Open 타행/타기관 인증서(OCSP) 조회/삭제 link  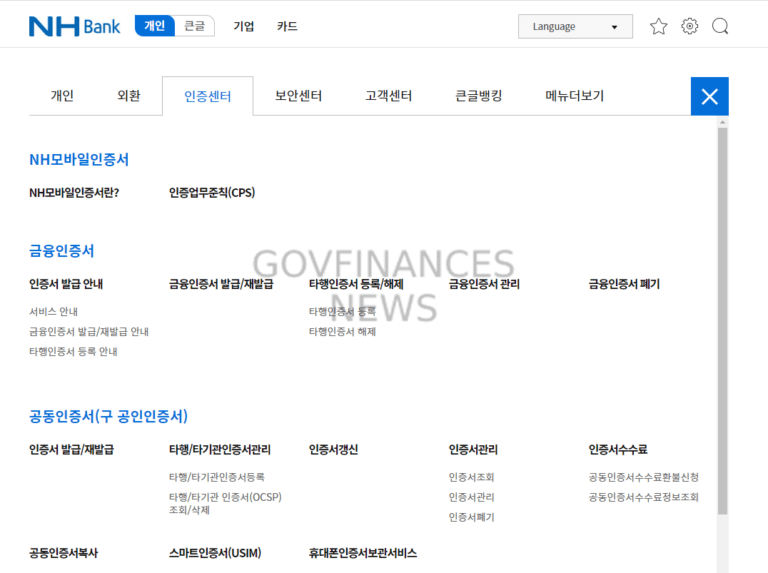(225, 503)
